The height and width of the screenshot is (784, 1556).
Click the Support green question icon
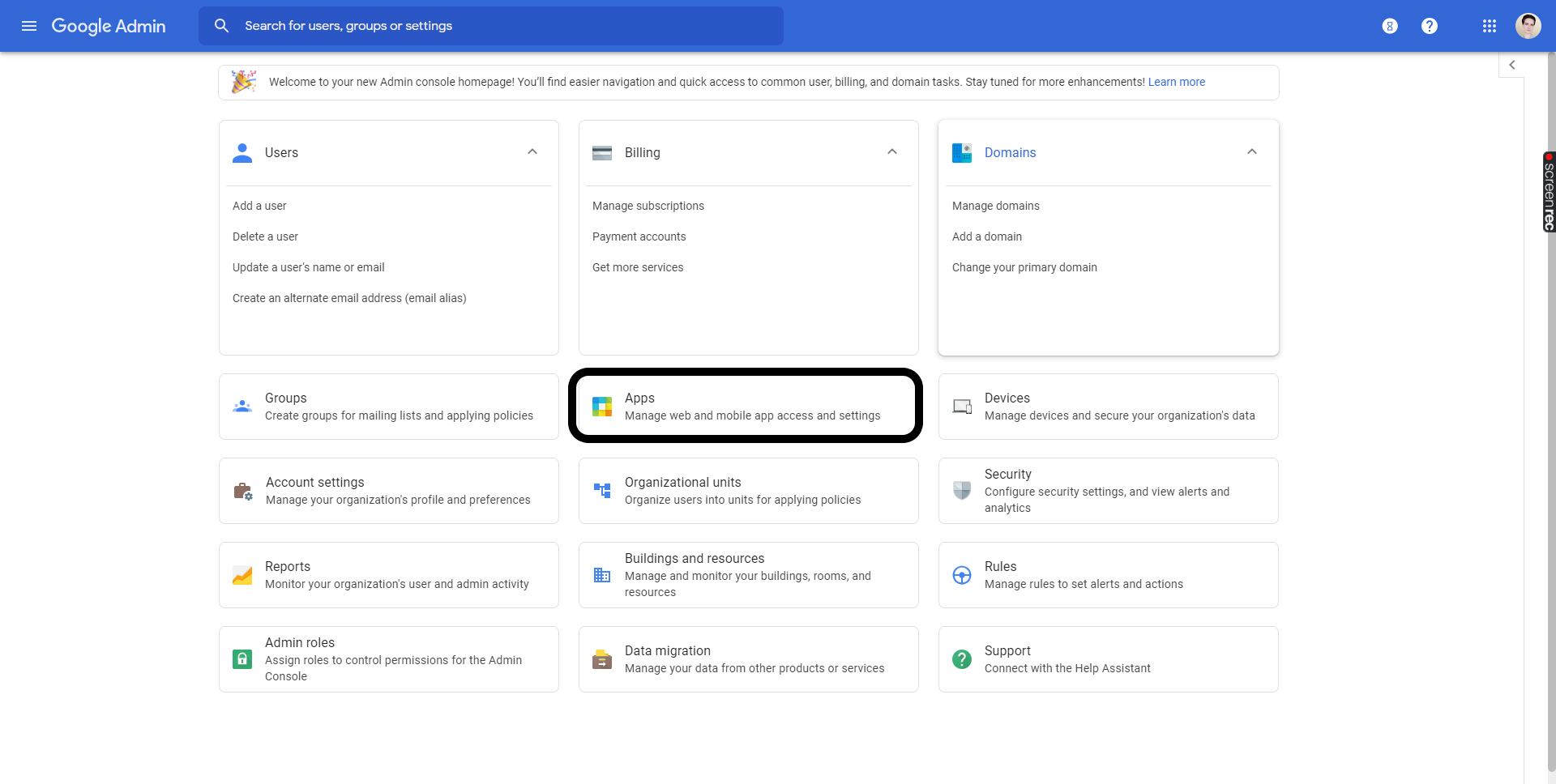pos(962,659)
